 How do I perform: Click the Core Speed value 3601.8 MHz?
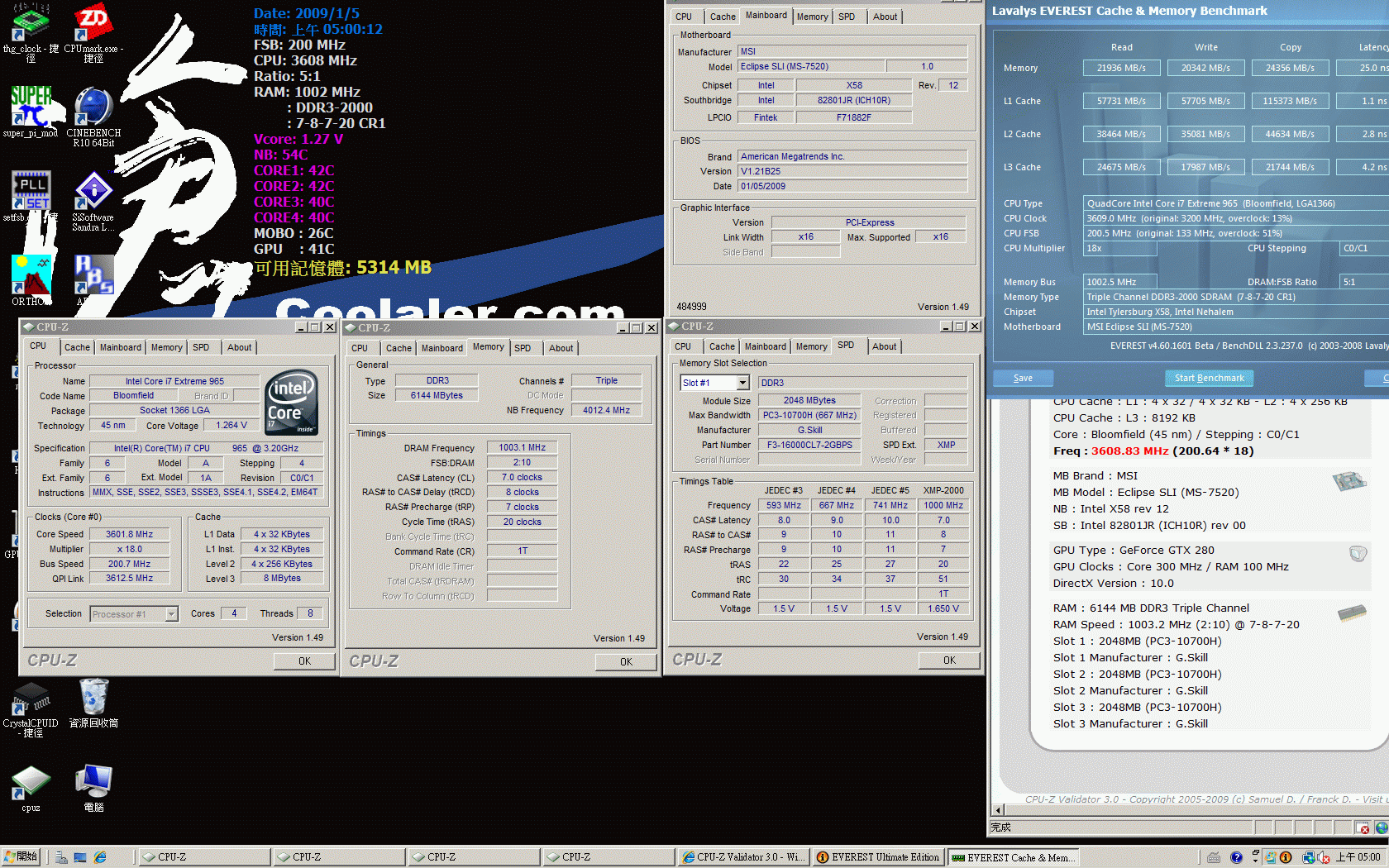point(129,534)
